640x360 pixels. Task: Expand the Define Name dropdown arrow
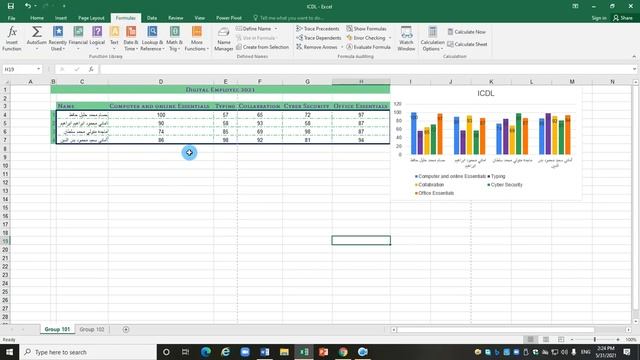point(276,29)
